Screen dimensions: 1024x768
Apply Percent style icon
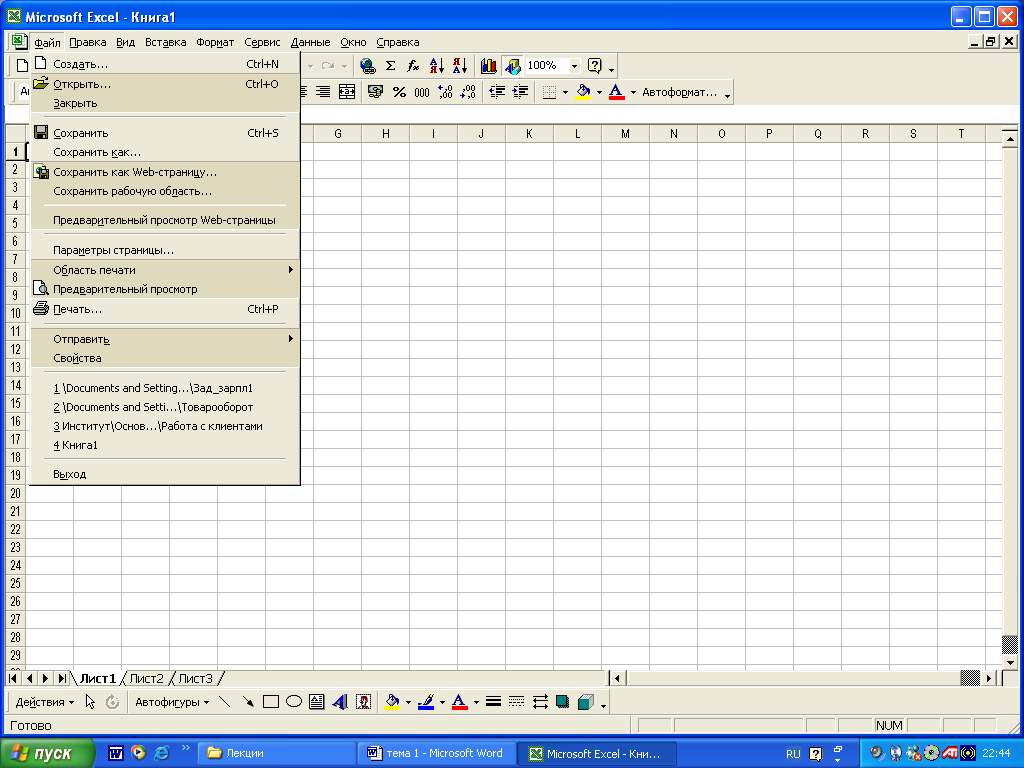399,92
